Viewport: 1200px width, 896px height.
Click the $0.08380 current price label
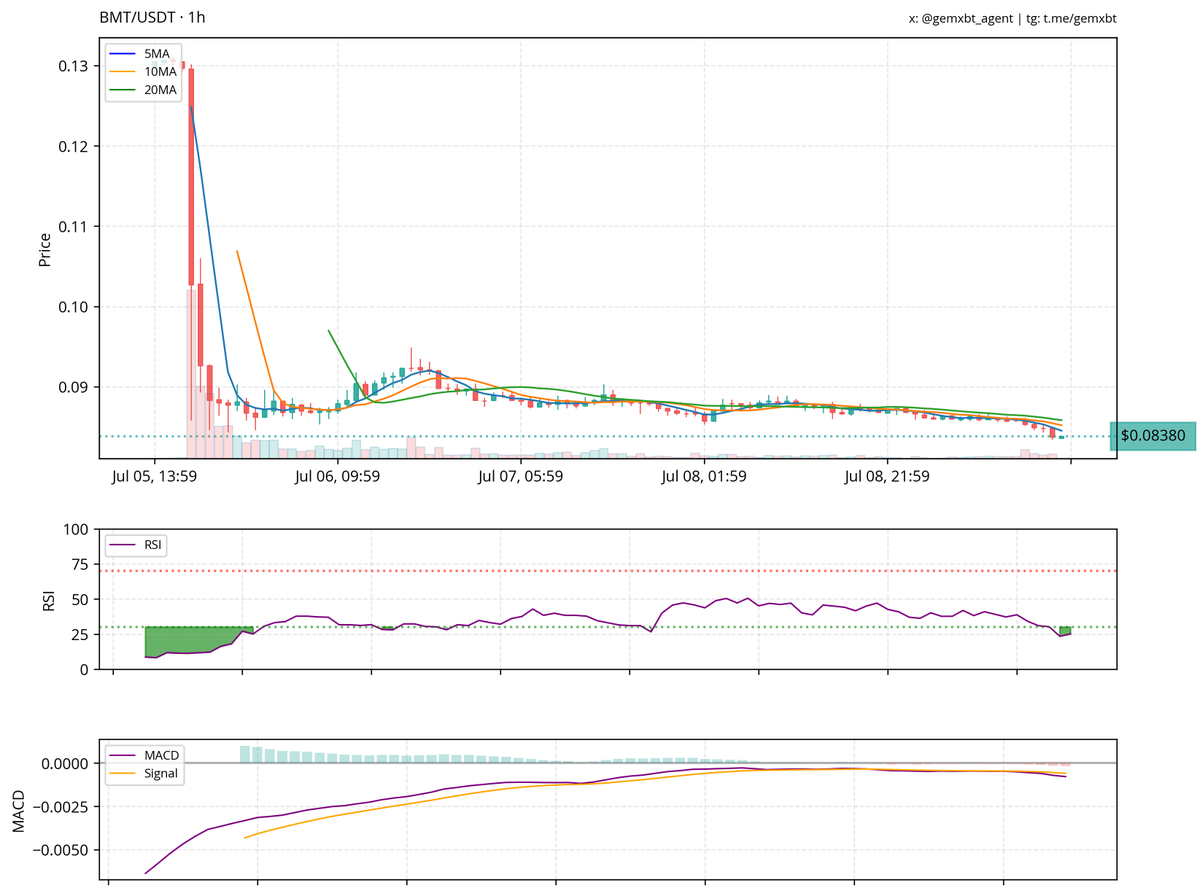click(x=1153, y=436)
